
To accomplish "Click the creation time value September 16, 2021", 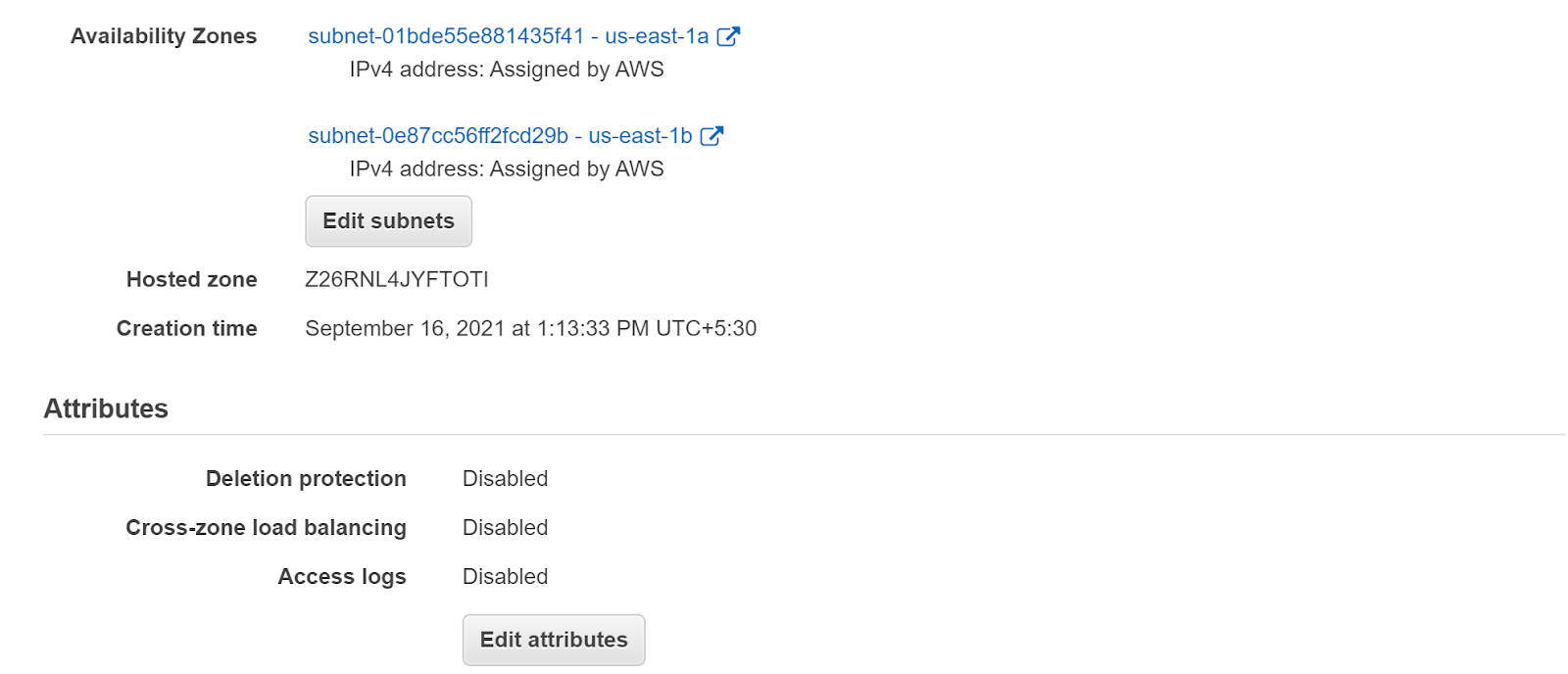I will [x=530, y=329].
